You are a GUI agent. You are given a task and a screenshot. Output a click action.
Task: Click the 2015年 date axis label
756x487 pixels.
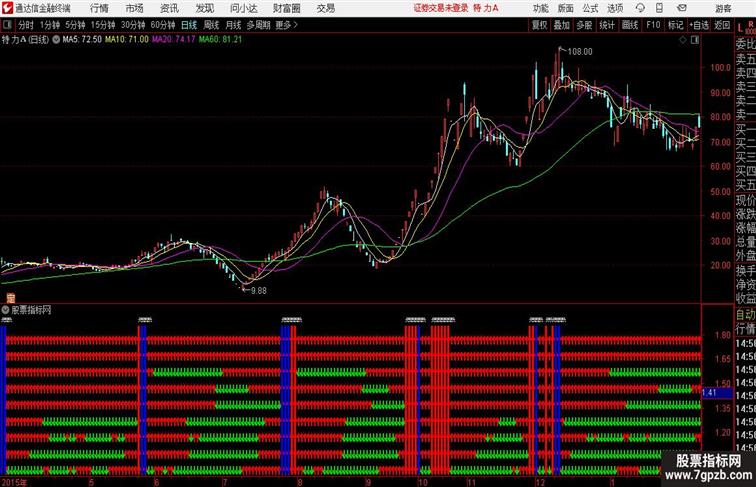14,482
